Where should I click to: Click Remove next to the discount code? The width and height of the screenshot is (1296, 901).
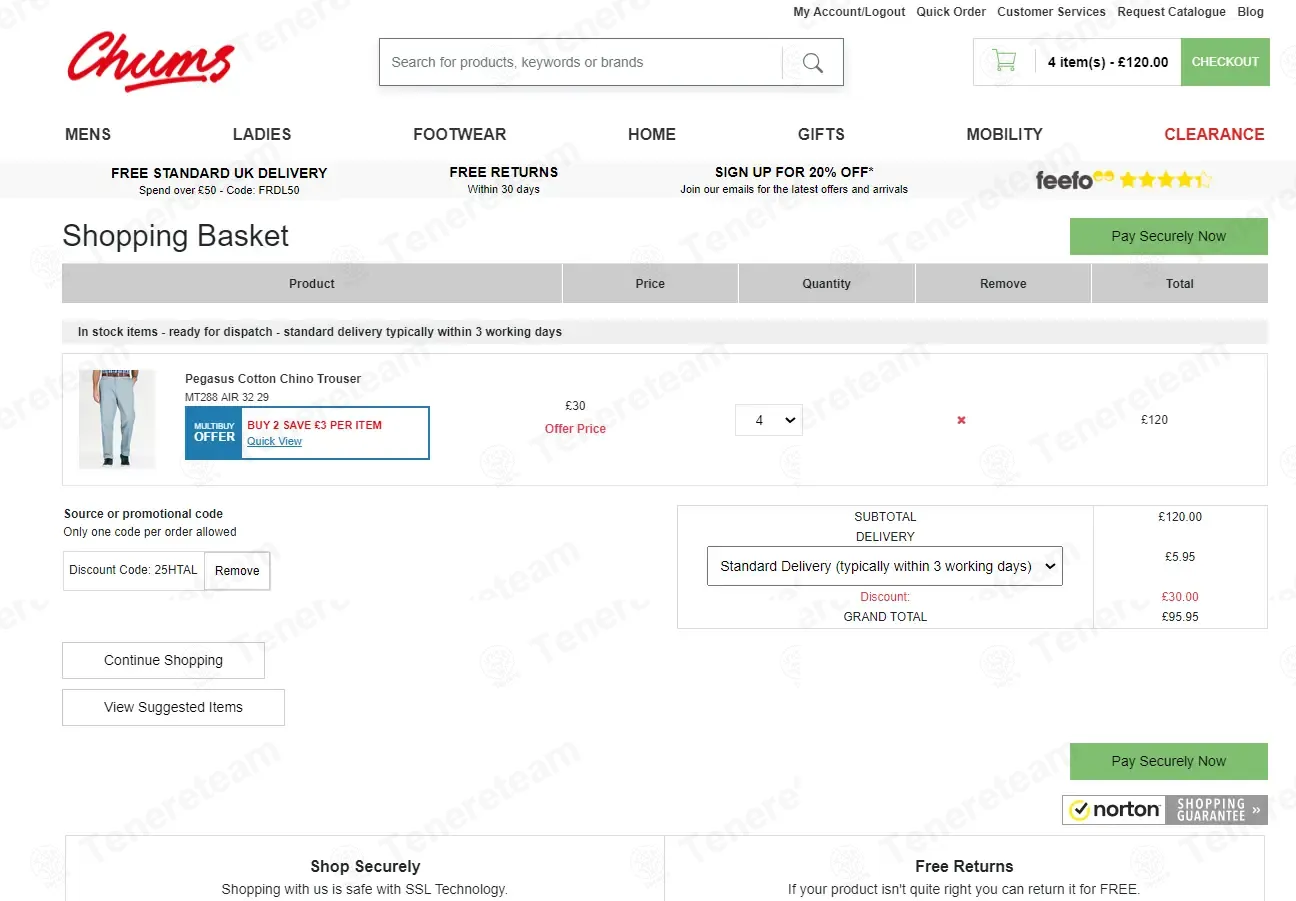[x=237, y=571]
